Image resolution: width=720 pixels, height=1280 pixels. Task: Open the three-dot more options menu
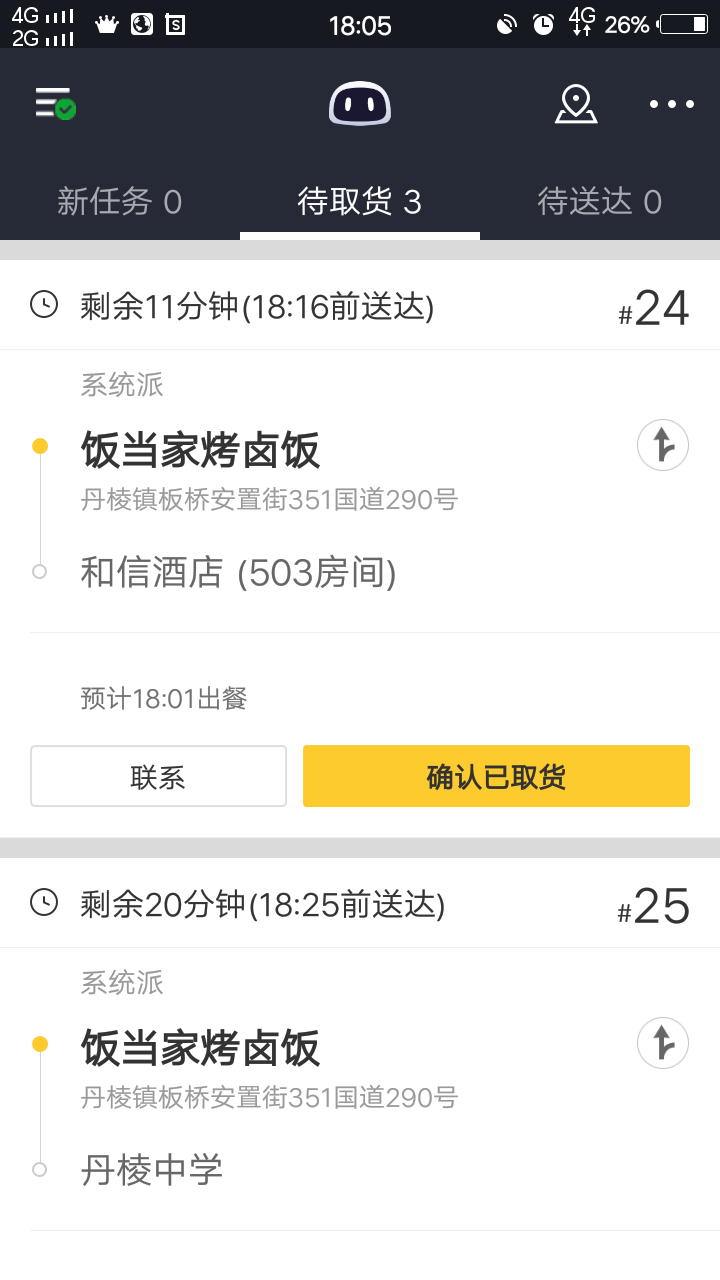pyautogui.click(x=671, y=104)
